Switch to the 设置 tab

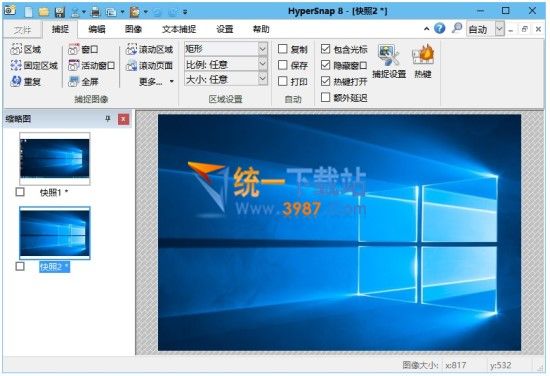[x=225, y=29]
